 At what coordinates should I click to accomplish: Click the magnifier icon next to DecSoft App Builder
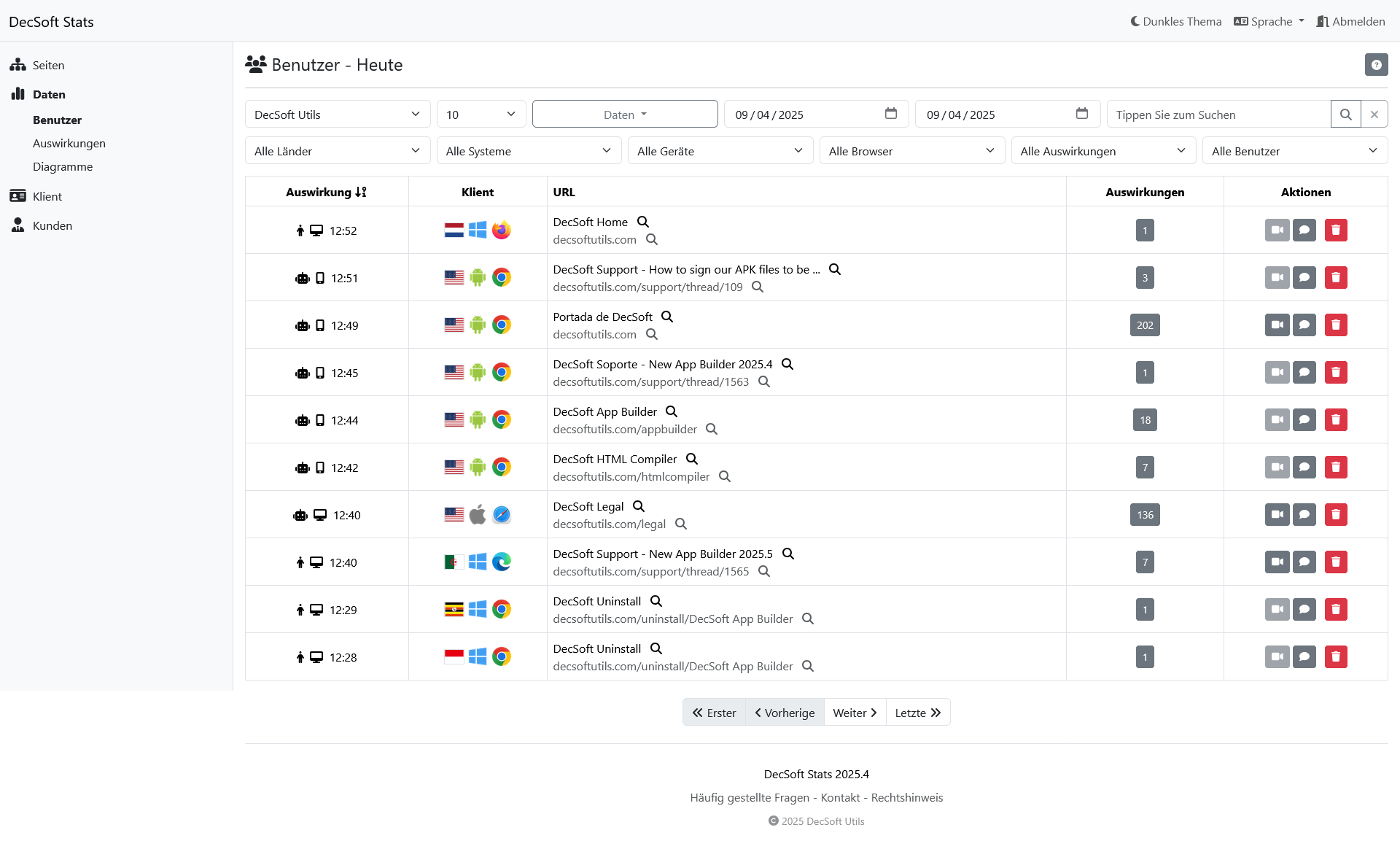[671, 411]
